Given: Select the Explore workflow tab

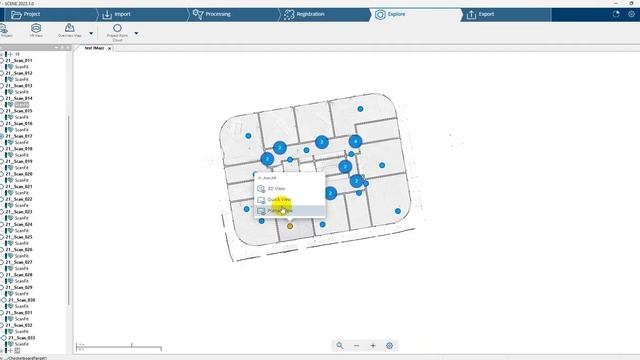Looking at the screenshot, I should pyautogui.click(x=416, y=14).
